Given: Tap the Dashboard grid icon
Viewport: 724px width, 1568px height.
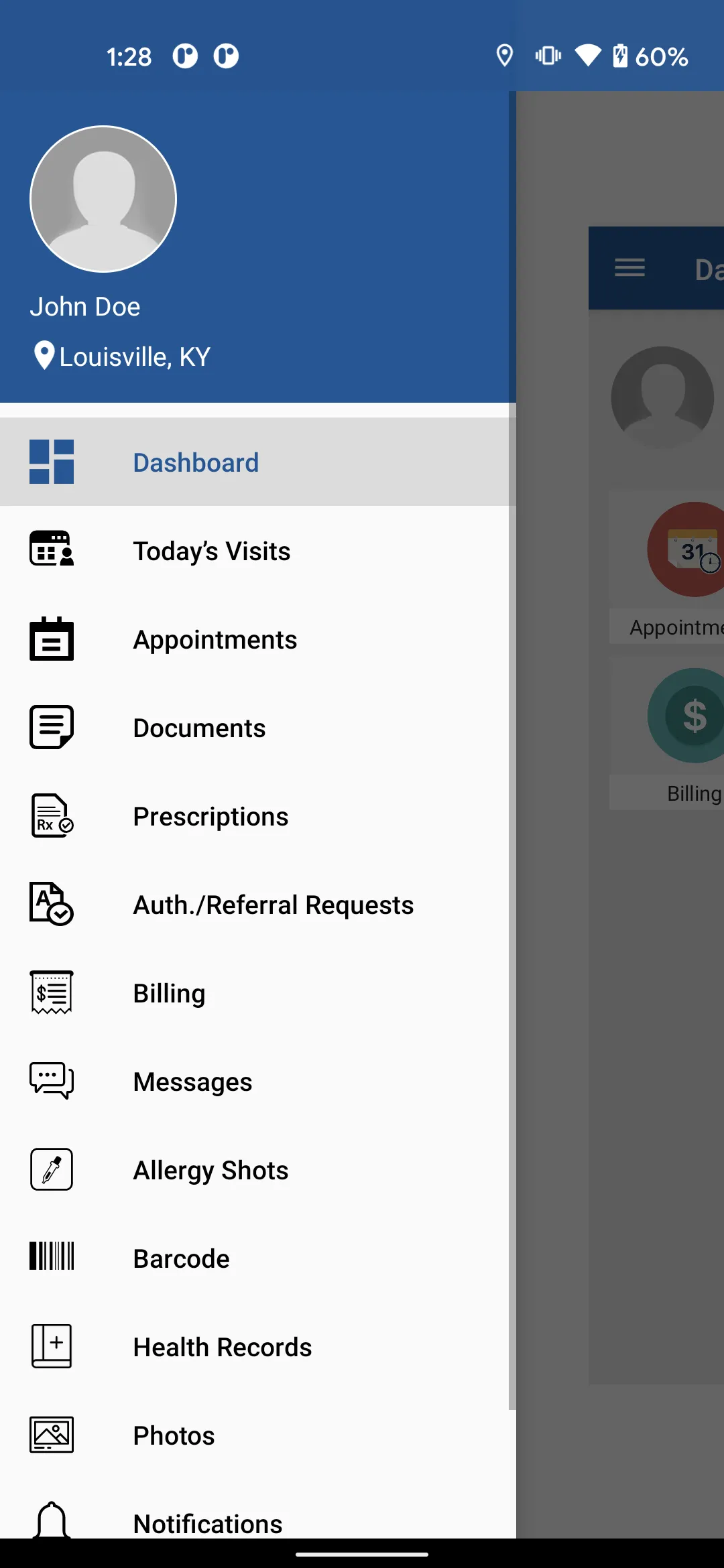Looking at the screenshot, I should (x=52, y=462).
